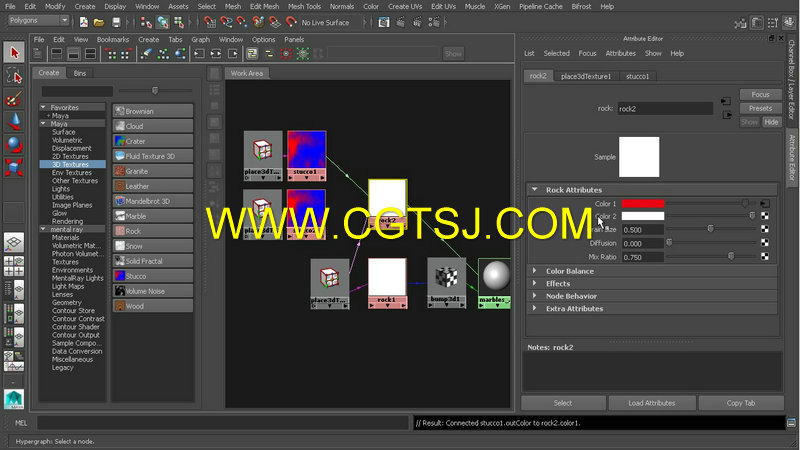The width and height of the screenshot is (800, 450).
Task: Select the Rotate tool sphere icon
Action: pos(14,144)
